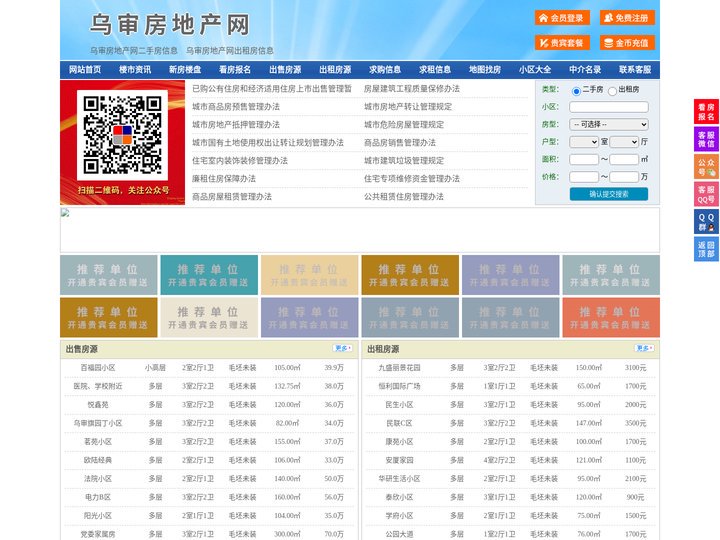
Task: Open 小区大全 navigation item
Action: (x=535, y=70)
